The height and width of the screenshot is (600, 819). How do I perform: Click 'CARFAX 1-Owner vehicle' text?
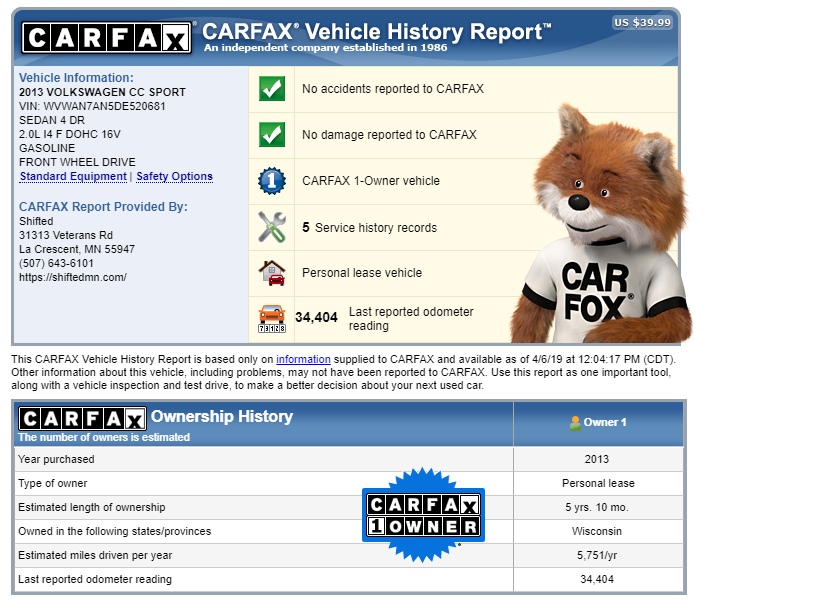coord(371,181)
